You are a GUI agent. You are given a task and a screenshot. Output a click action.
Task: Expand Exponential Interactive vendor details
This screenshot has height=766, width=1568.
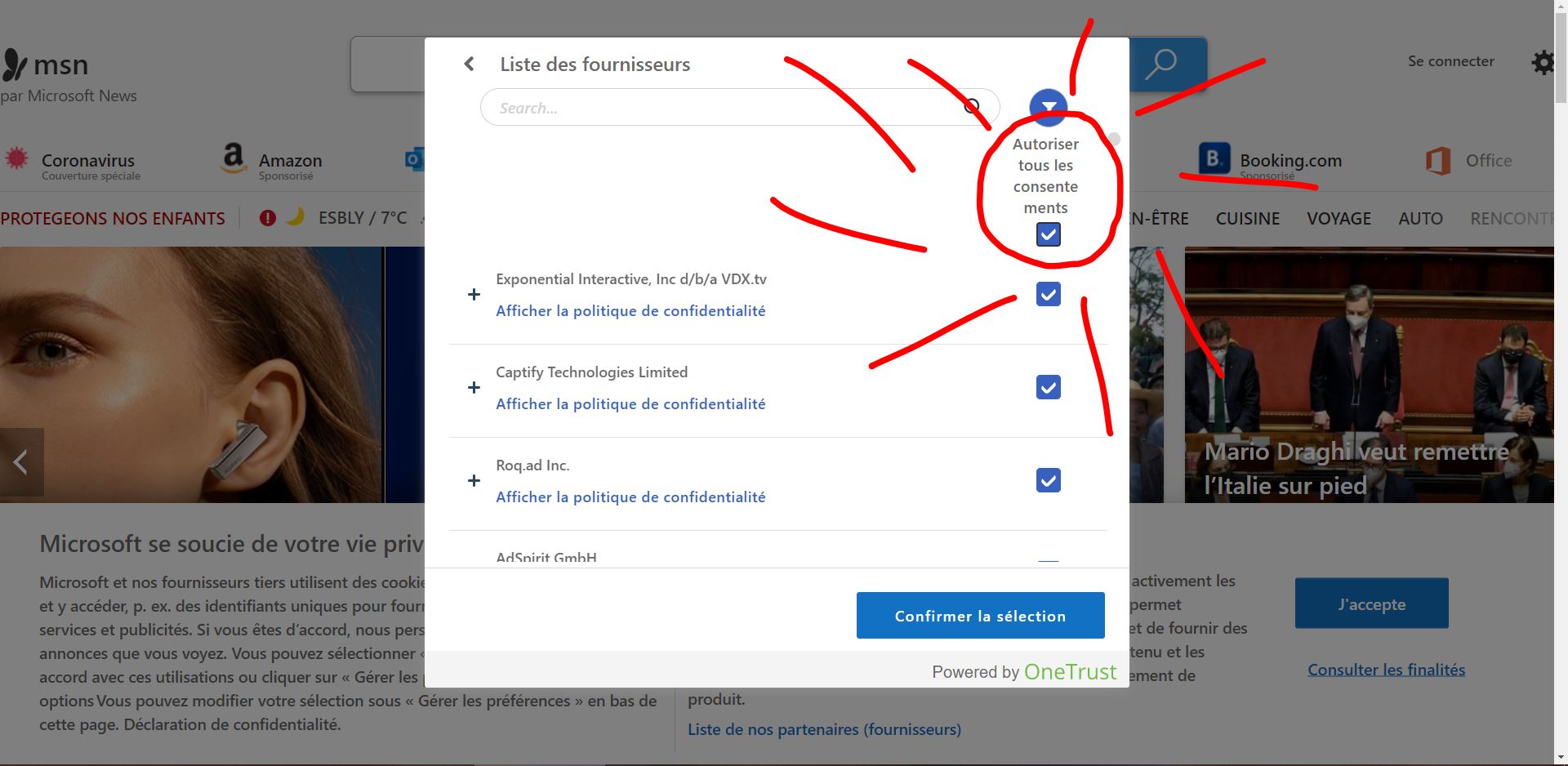click(474, 295)
